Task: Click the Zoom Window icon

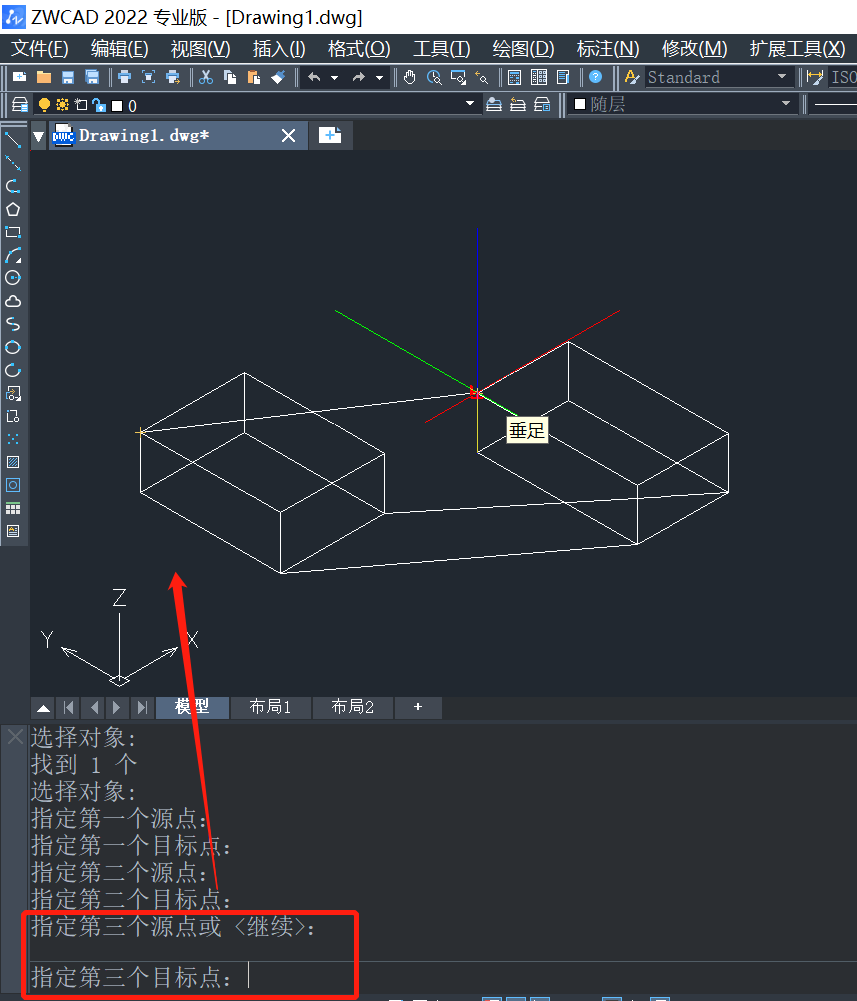Action: [x=459, y=77]
